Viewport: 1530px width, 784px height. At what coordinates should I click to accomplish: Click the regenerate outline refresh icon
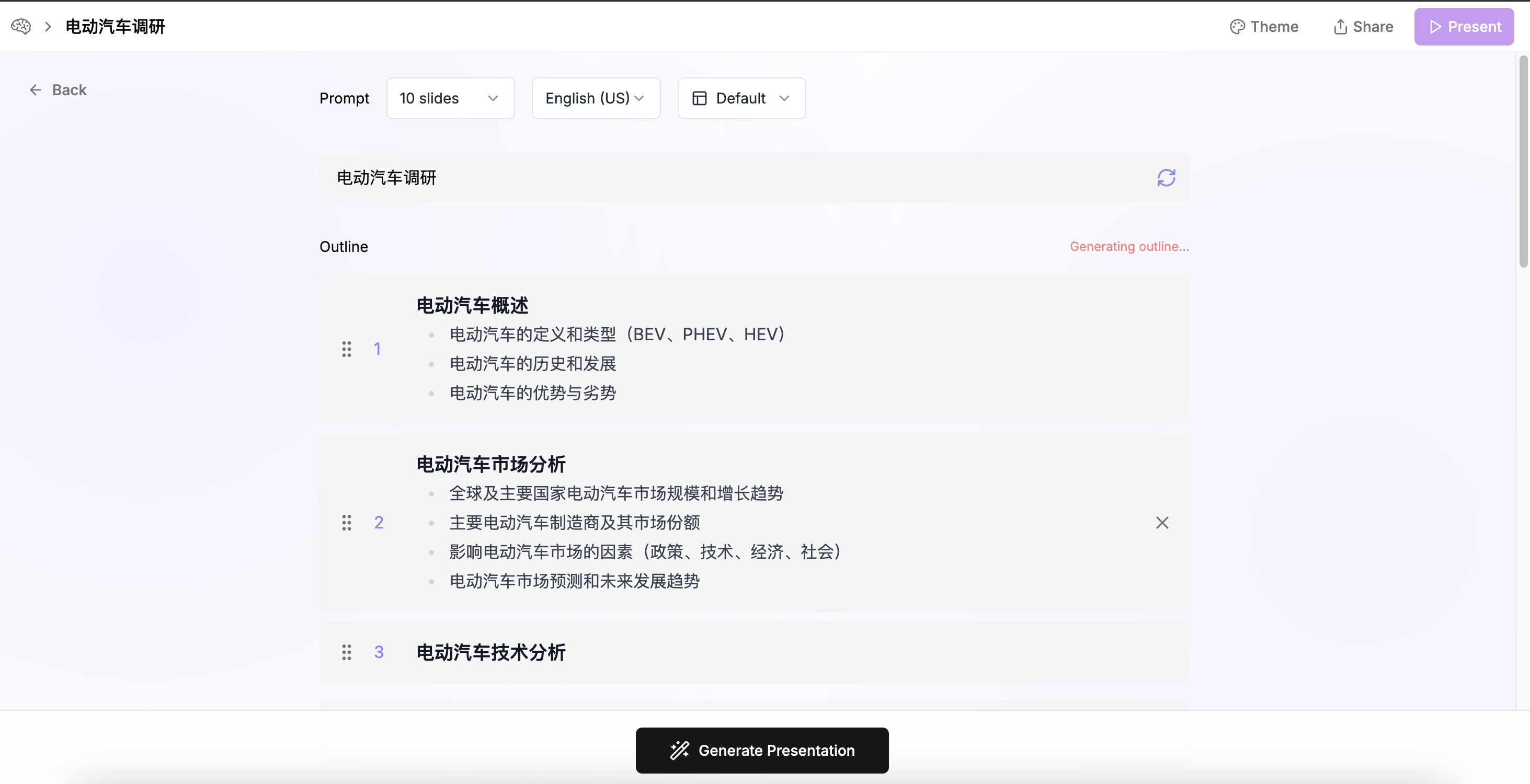1166,178
